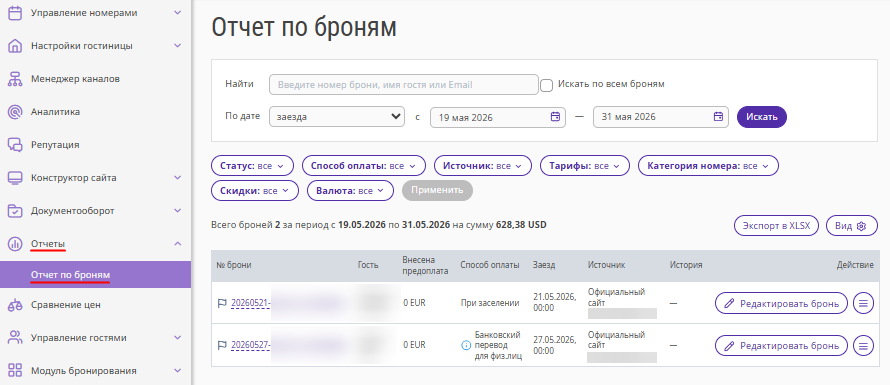Open calendar picker for 31 мая 2026
Image resolution: width=890 pixels, height=385 pixels.
pos(718,117)
